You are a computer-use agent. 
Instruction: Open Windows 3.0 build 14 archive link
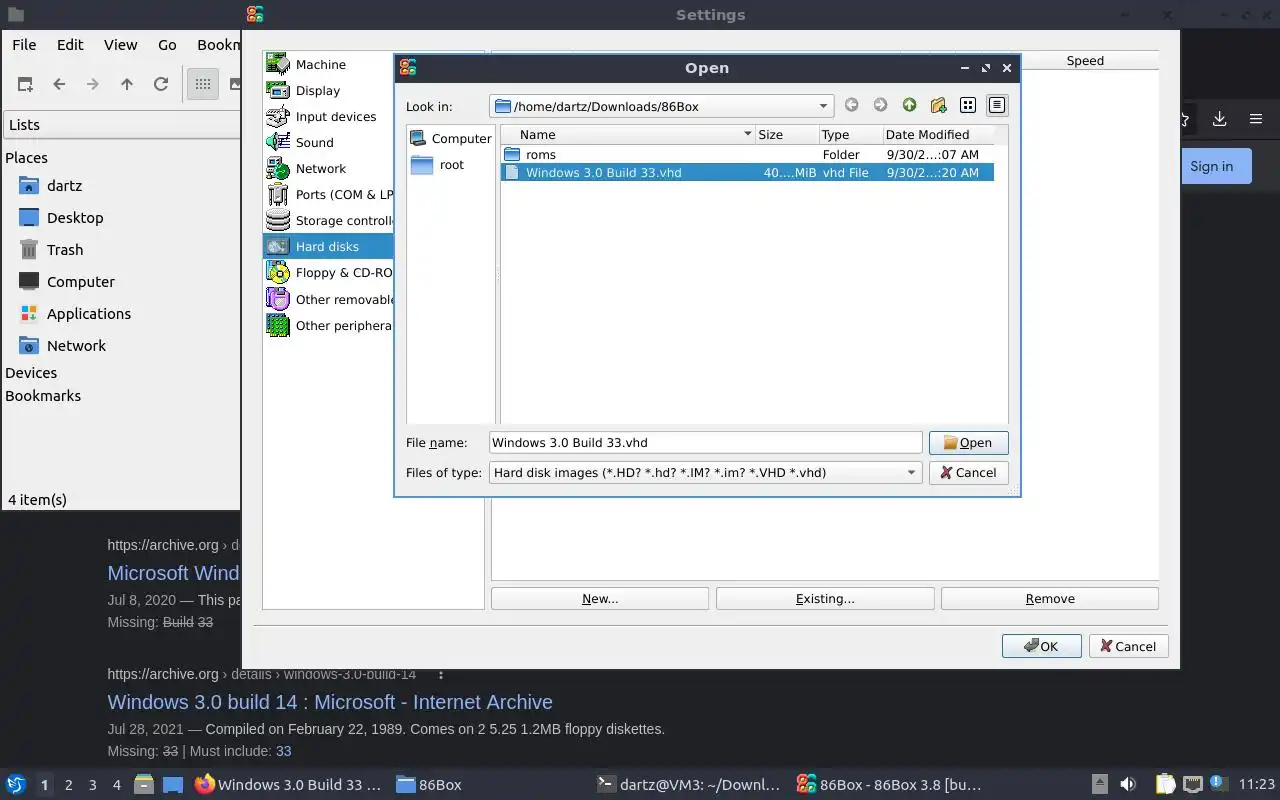pos(330,702)
